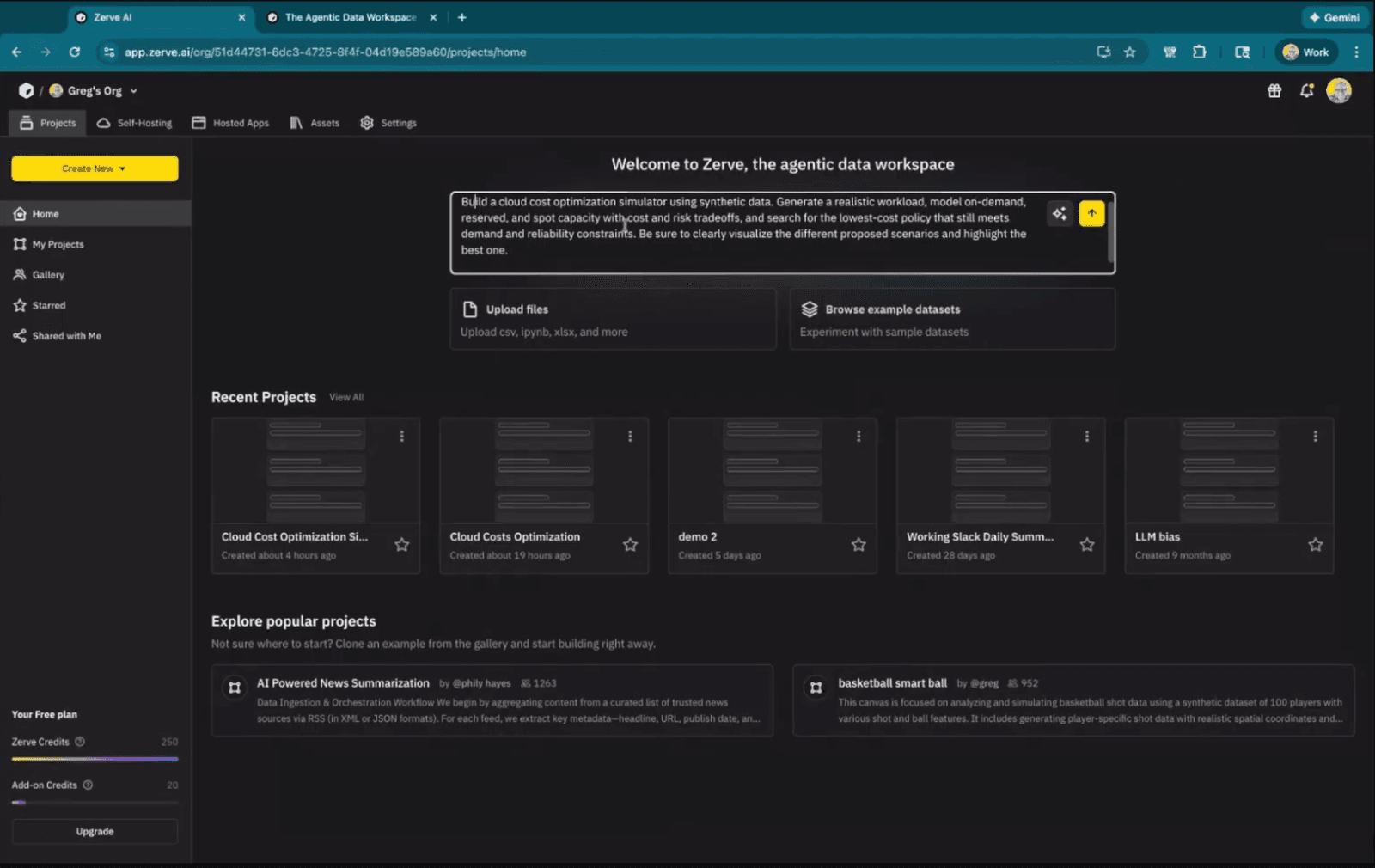Star the LLM bias project
Screen dimensions: 1375x868
pyautogui.click(x=1315, y=544)
